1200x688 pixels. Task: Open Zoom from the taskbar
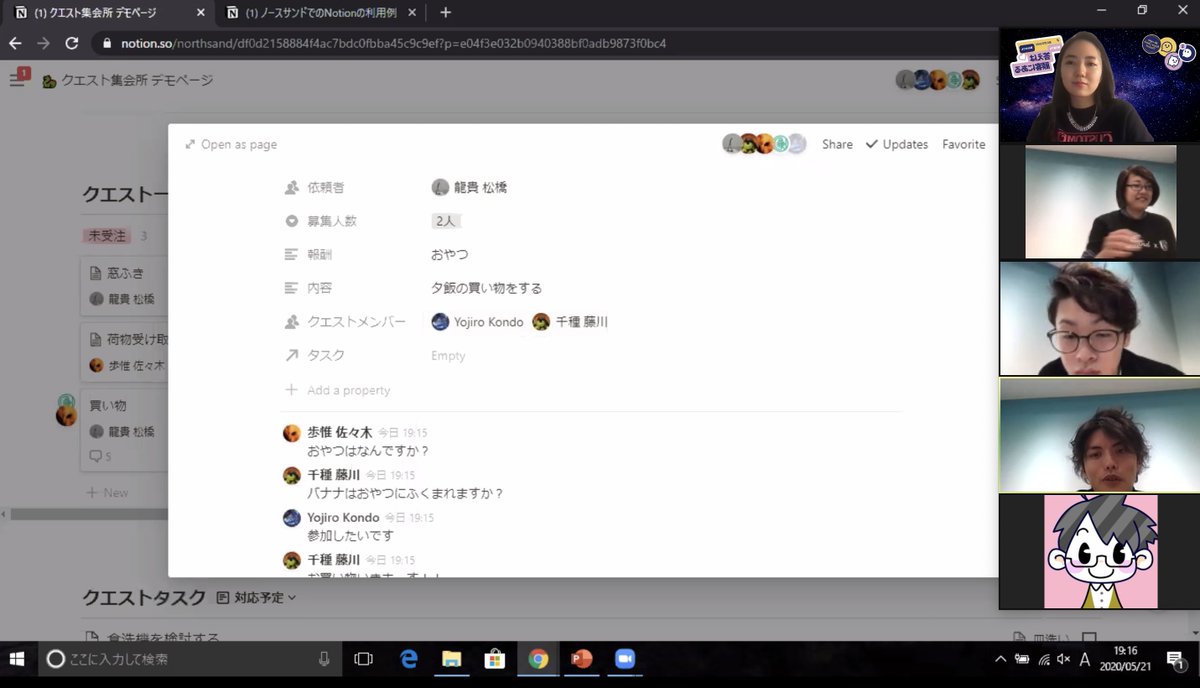[x=625, y=659]
